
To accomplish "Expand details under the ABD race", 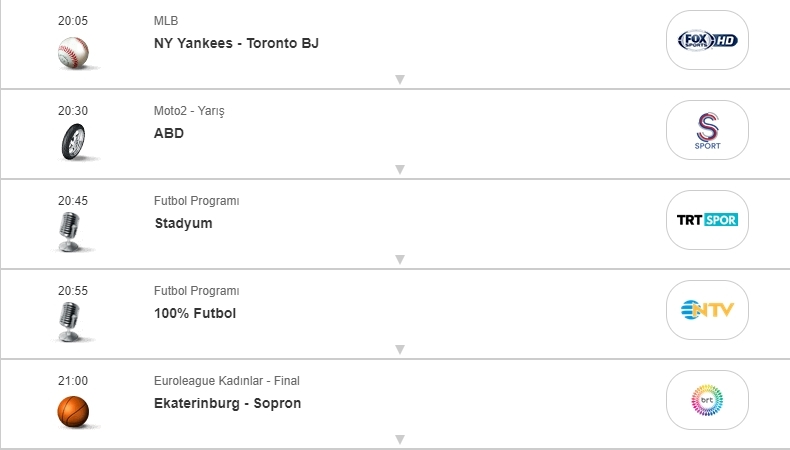I will [x=399, y=169].
